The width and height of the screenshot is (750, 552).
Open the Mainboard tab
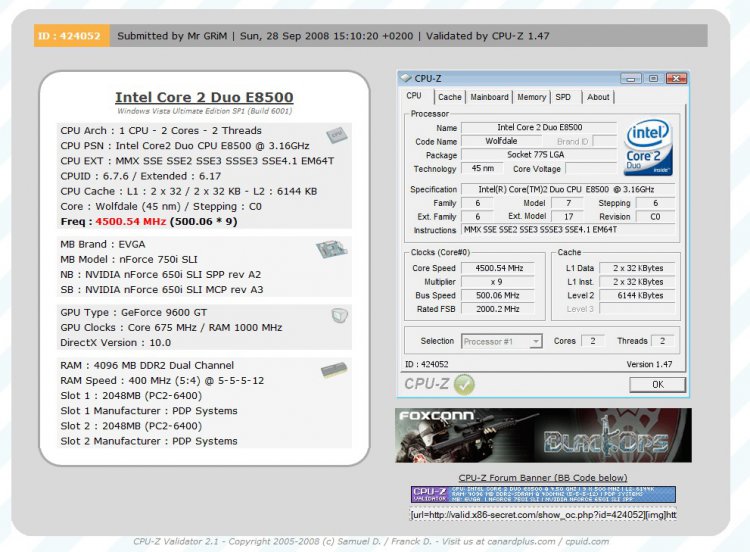(489, 97)
